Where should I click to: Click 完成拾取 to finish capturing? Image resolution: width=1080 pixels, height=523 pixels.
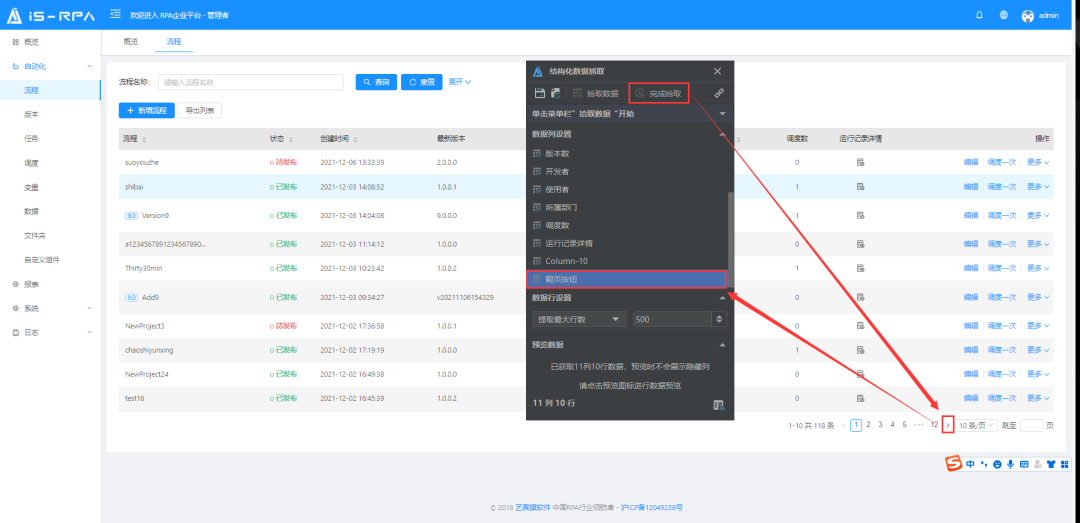659,93
